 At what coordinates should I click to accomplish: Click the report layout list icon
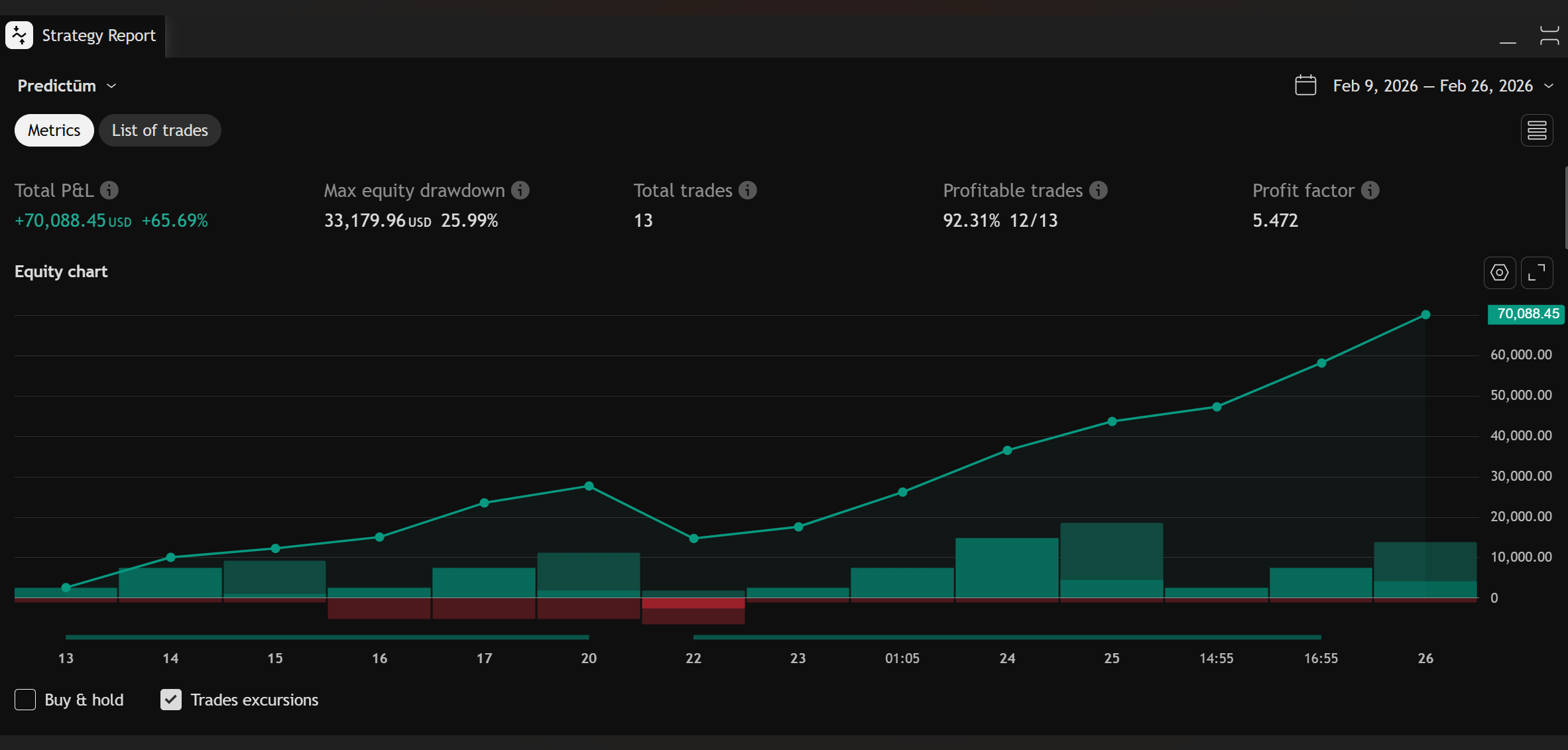[x=1536, y=130]
